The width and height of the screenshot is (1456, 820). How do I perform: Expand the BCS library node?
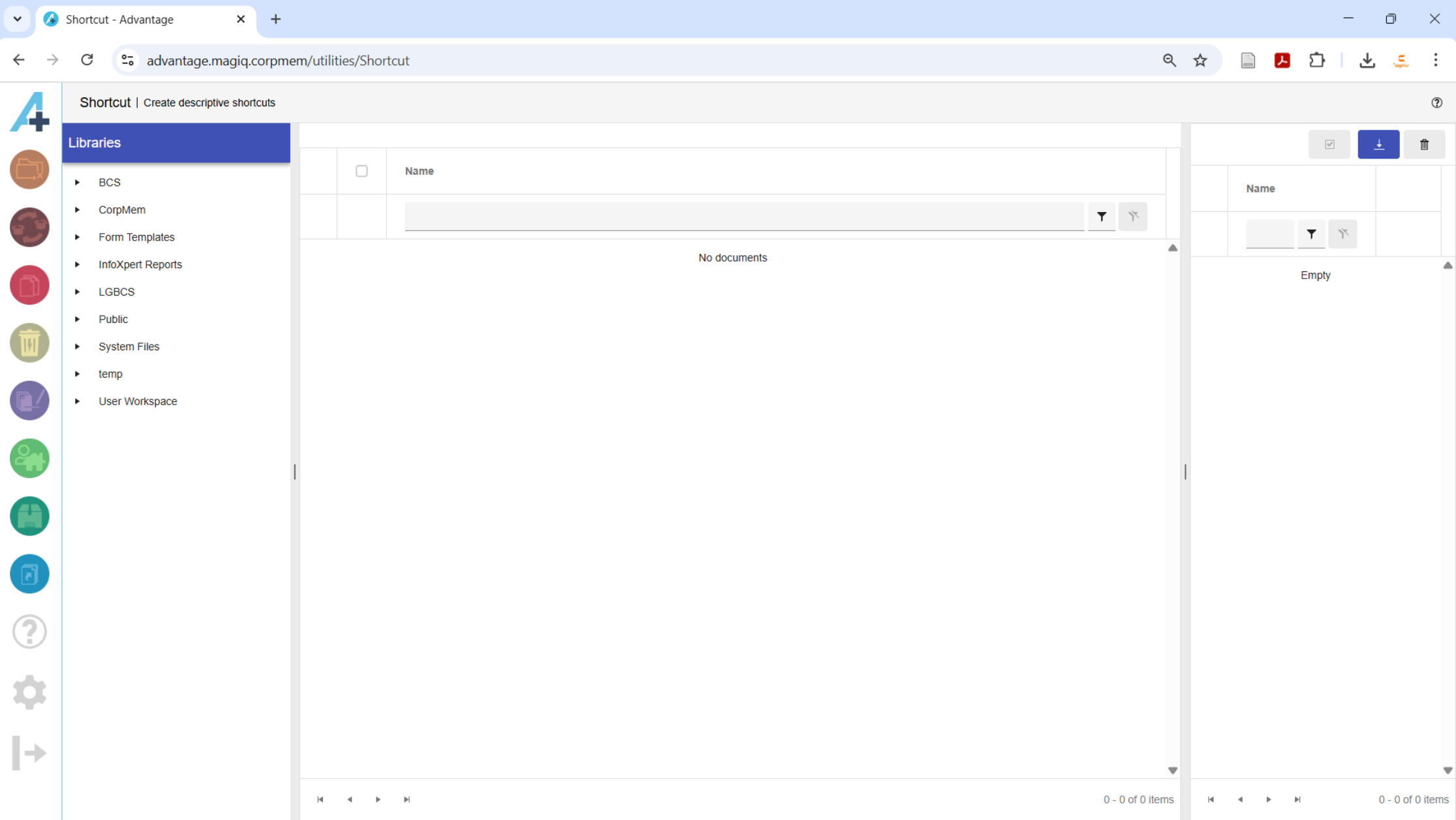(x=77, y=183)
